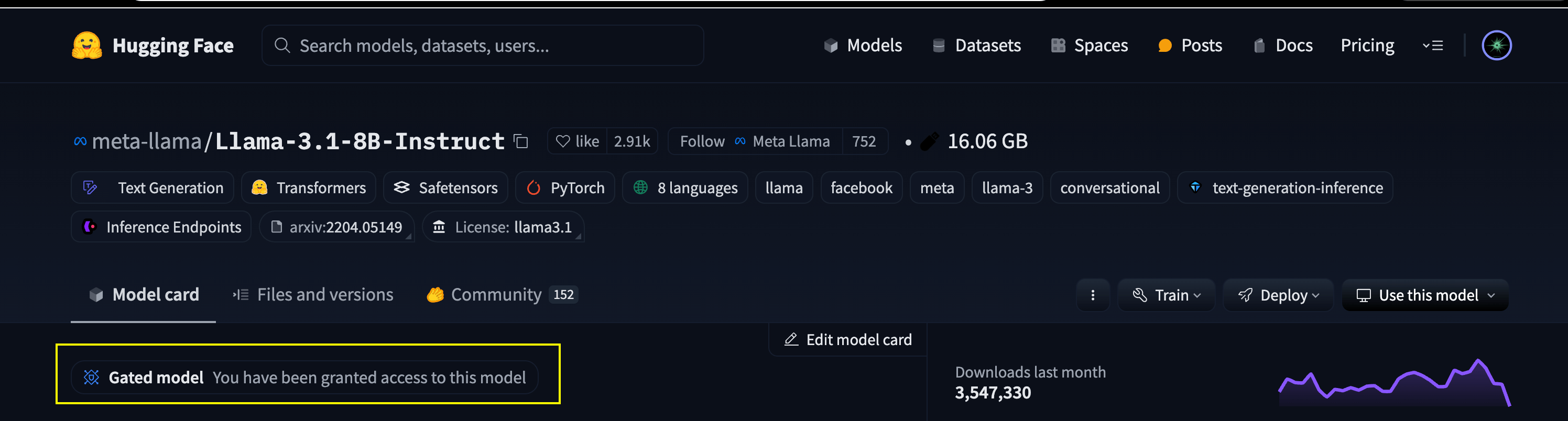Open user profile avatar icon

pos(1496,46)
